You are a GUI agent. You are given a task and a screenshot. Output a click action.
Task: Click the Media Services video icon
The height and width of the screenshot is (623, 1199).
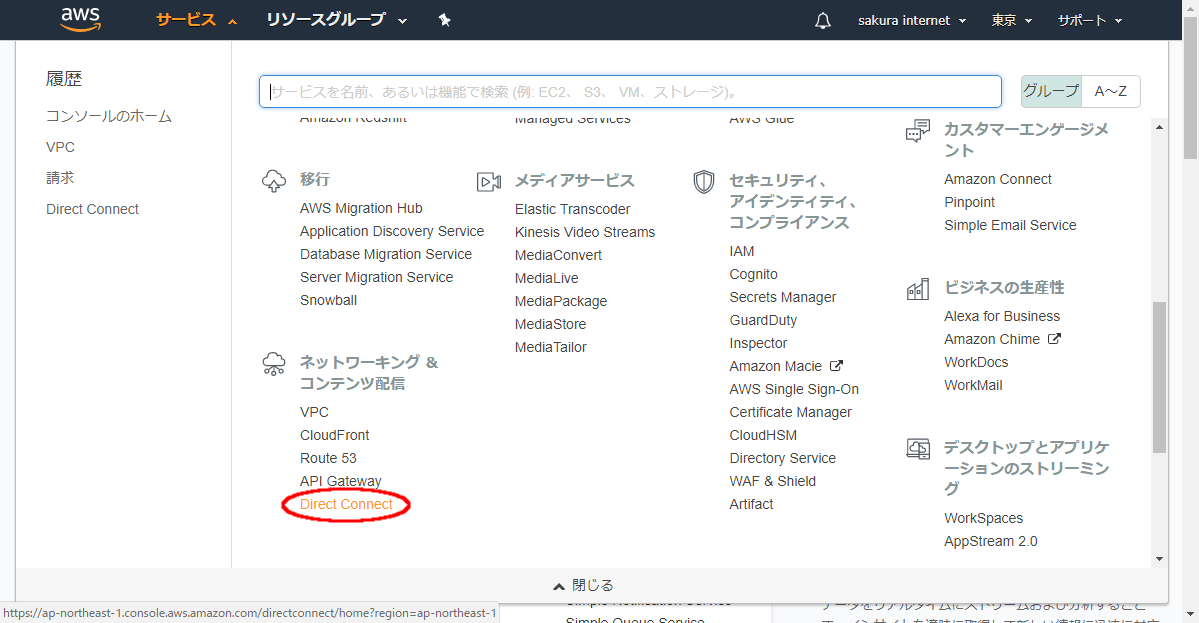pos(489,182)
